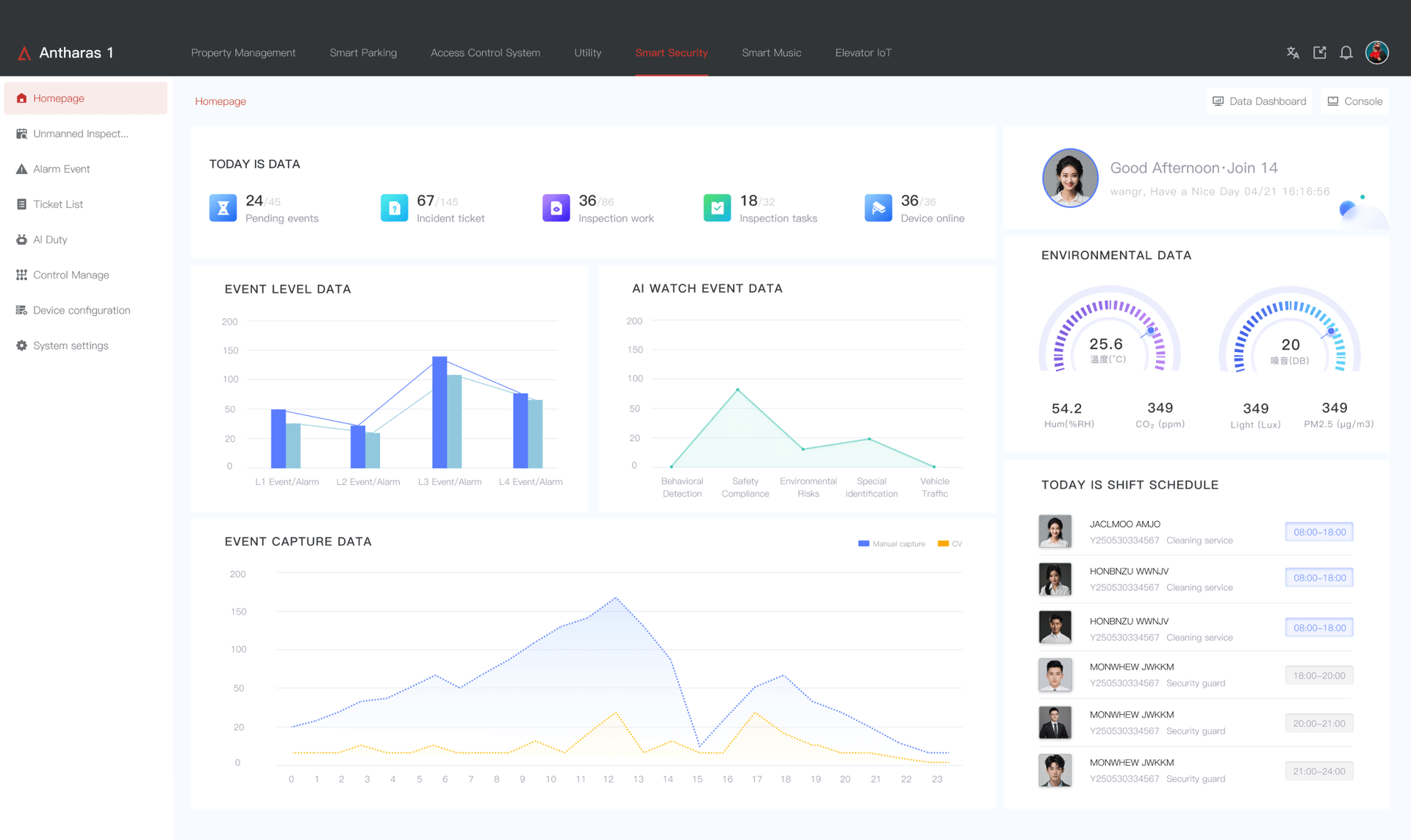Image resolution: width=1411 pixels, height=840 pixels.
Task: Toggle the Manual capture legend entry
Action: point(891,544)
